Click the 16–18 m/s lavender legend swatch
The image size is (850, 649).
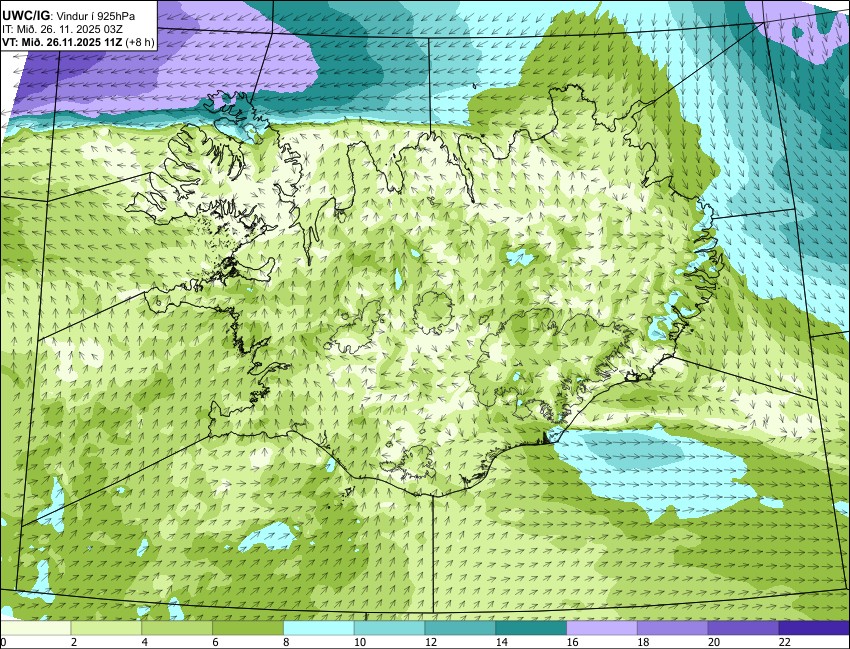point(602,628)
